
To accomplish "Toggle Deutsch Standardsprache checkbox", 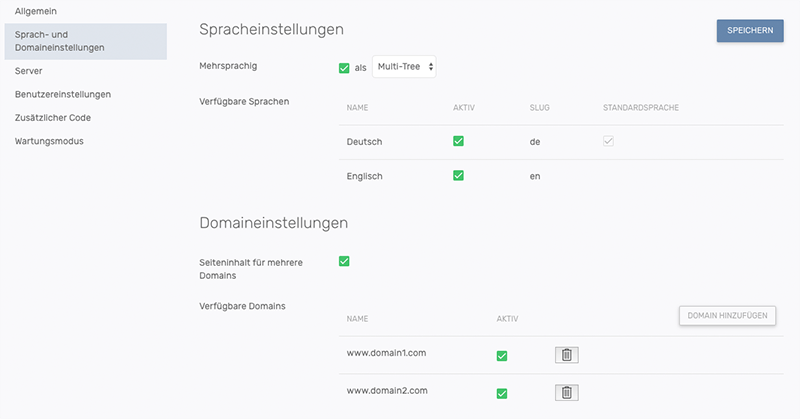I will (x=608, y=141).
